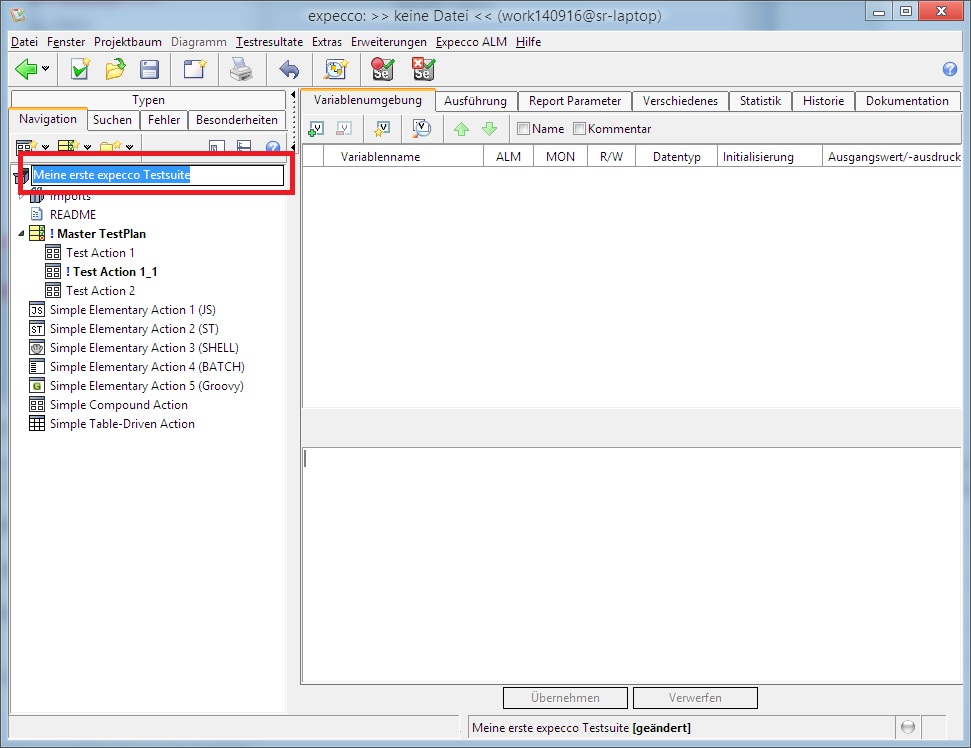Image resolution: width=971 pixels, height=748 pixels.
Task: Click the blue undo arrow icon
Action: [289, 69]
